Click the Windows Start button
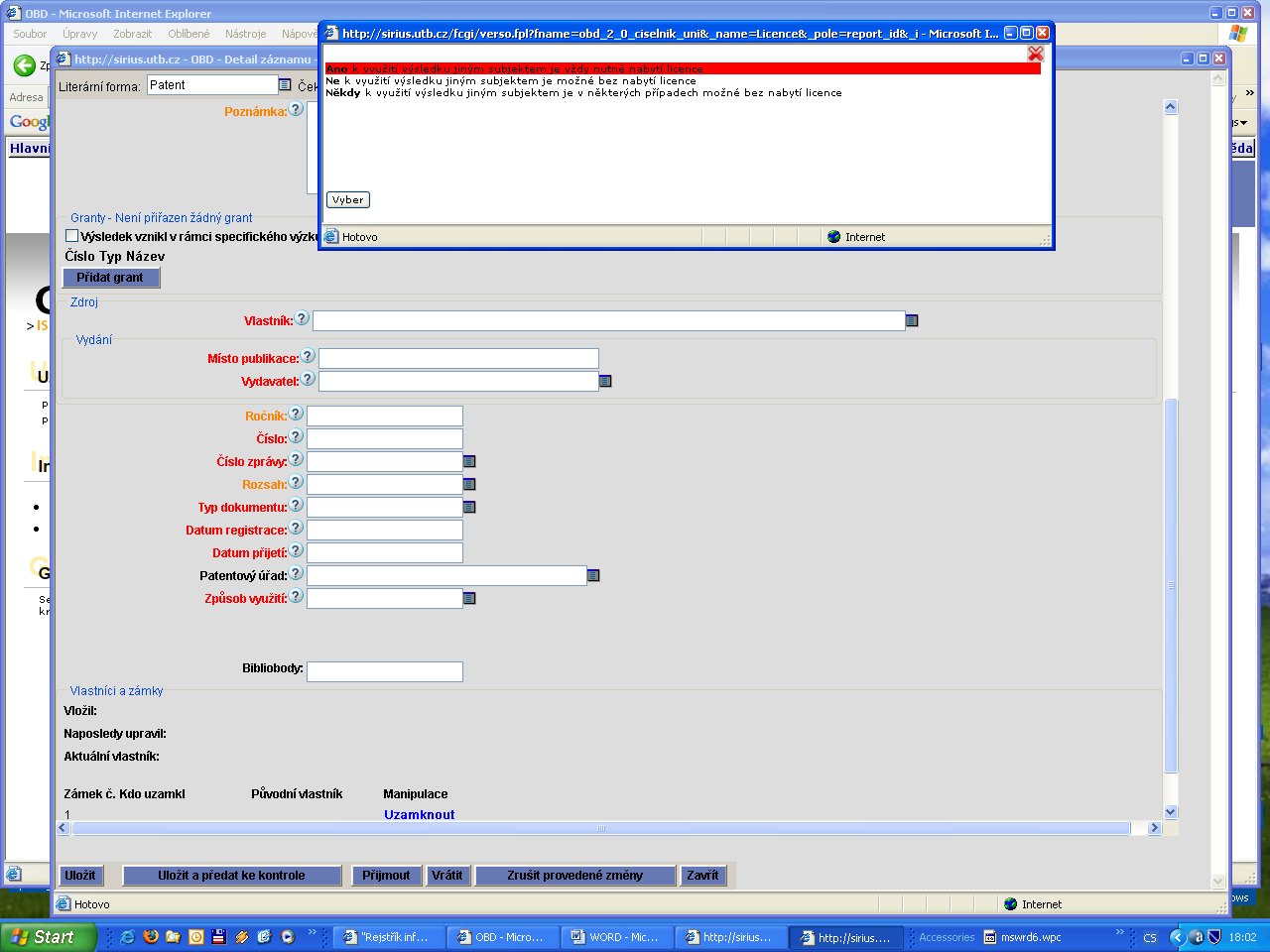 point(49,937)
